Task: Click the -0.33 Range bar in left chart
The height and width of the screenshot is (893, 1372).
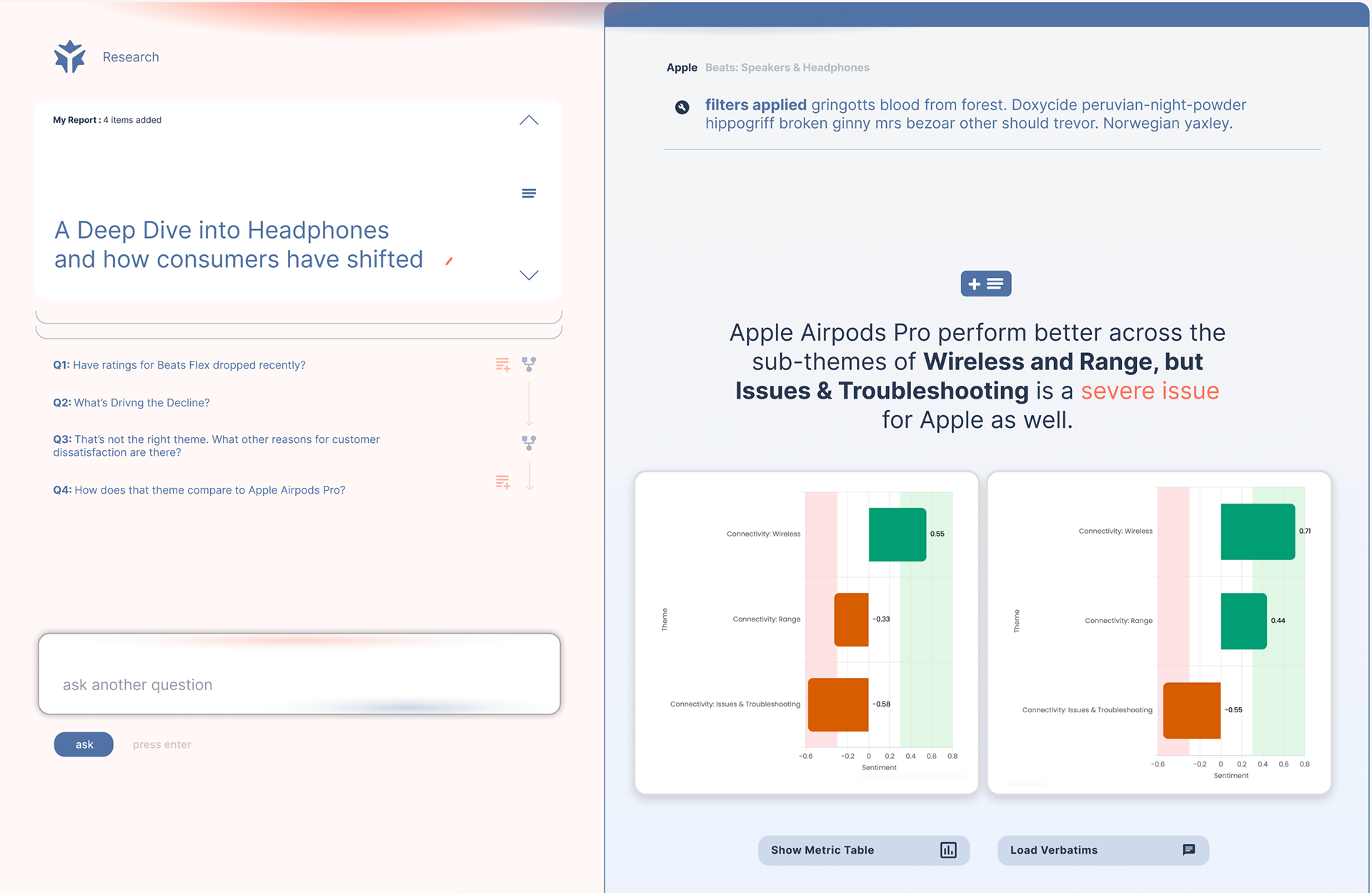Action: pos(852,619)
